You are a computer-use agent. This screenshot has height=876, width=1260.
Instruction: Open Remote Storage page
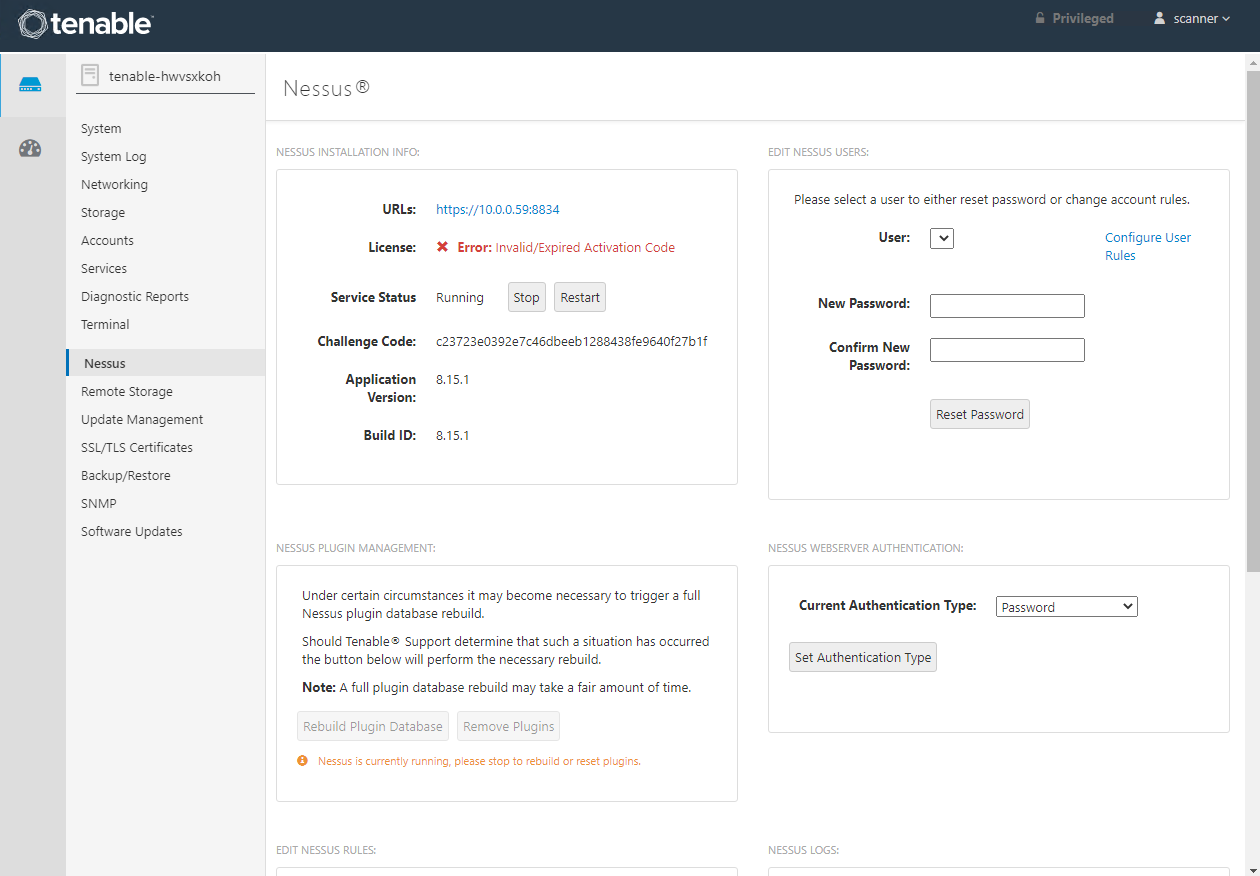127,391
